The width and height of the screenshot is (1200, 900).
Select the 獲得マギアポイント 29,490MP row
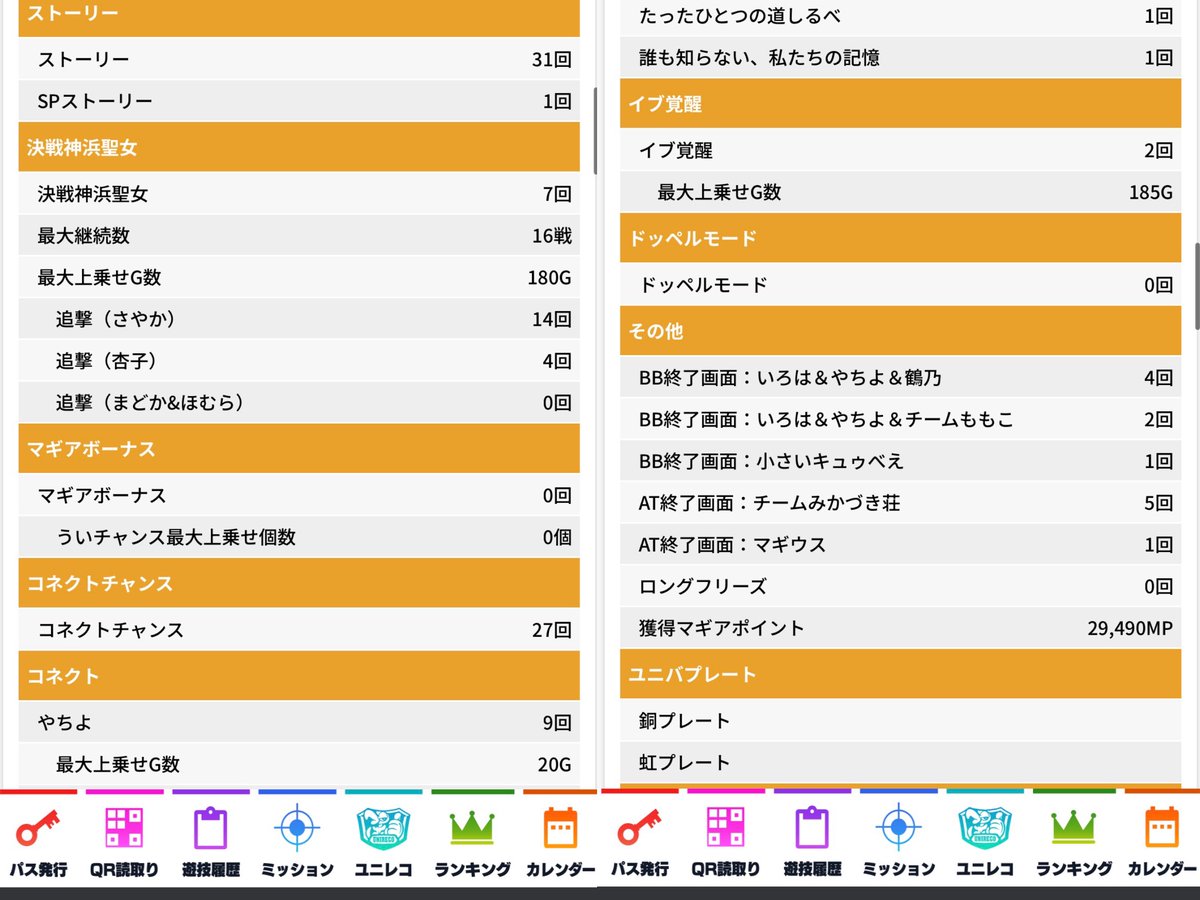pos(900,628)
